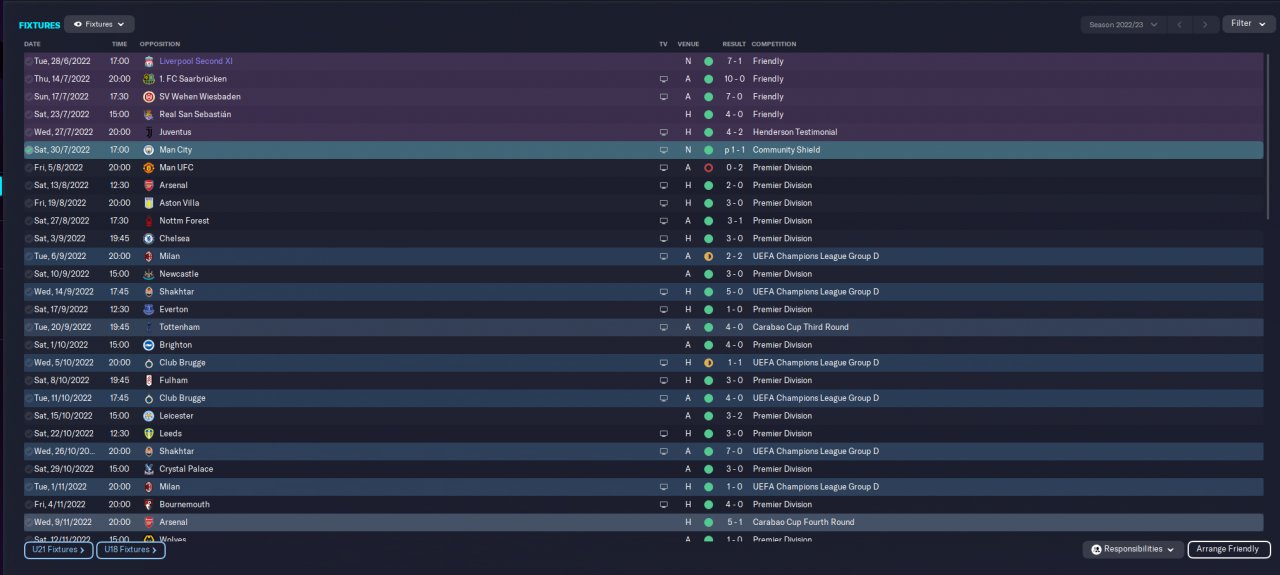
Task: Open the Filter dropdown
Action: tap(1248, 24)
